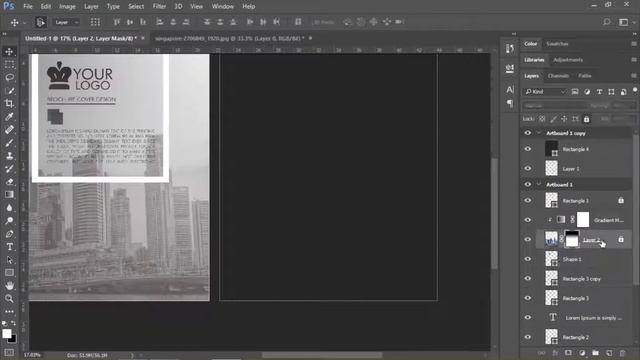The height and width of the screenshot is (360, 640).
Task: Select the Healing Brush tool
Action: coord(9,130)
